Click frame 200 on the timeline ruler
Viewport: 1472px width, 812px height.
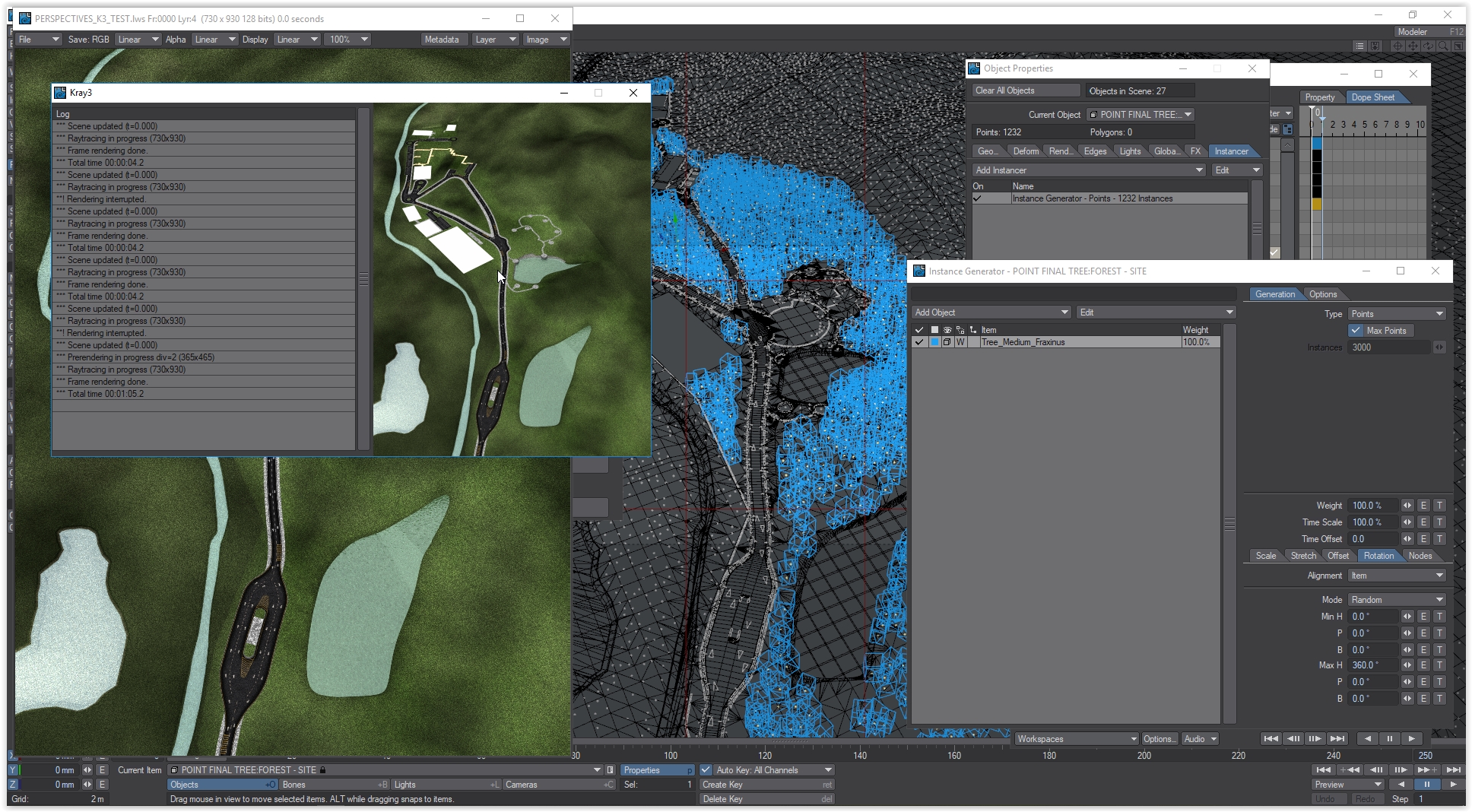1144,755
